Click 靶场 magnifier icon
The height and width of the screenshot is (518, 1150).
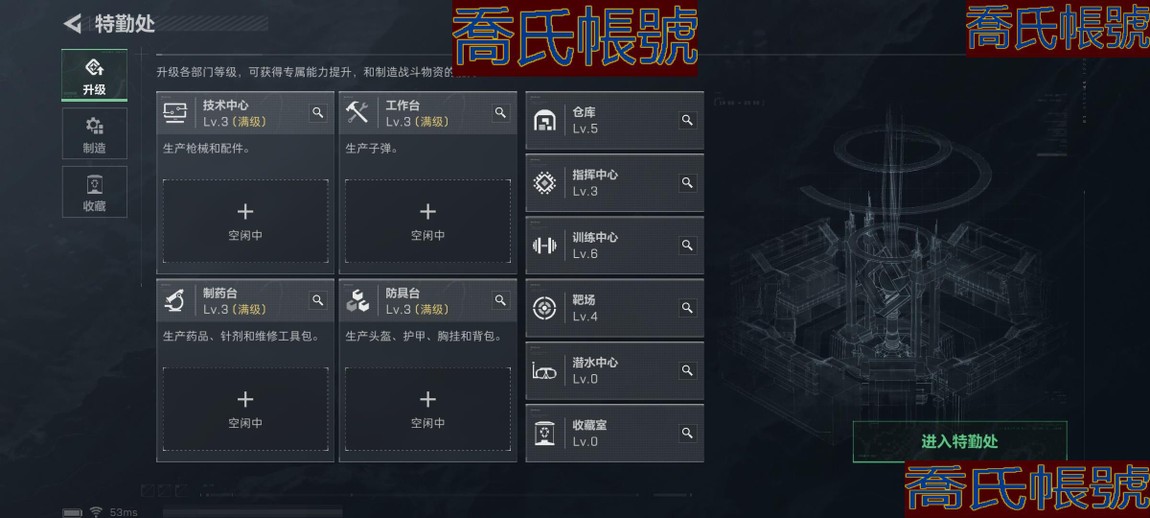tap(687, 307)
